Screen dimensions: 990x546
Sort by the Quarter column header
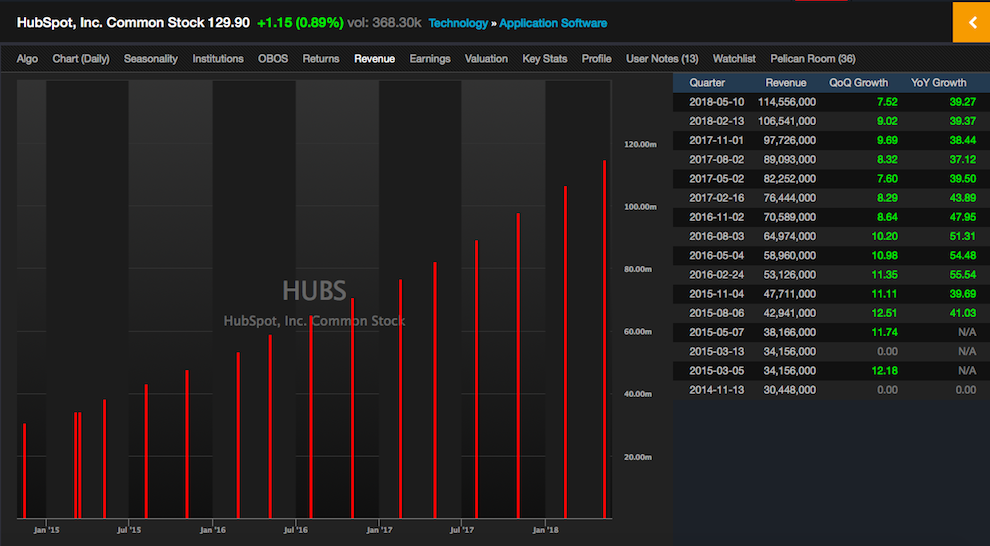click(707, 83)
